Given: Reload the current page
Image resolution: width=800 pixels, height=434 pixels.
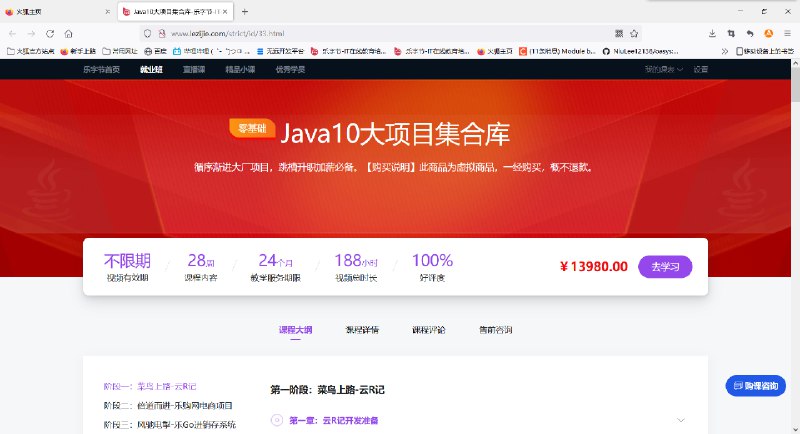Looking at the screenshot, I should click(x=50, y=34).
